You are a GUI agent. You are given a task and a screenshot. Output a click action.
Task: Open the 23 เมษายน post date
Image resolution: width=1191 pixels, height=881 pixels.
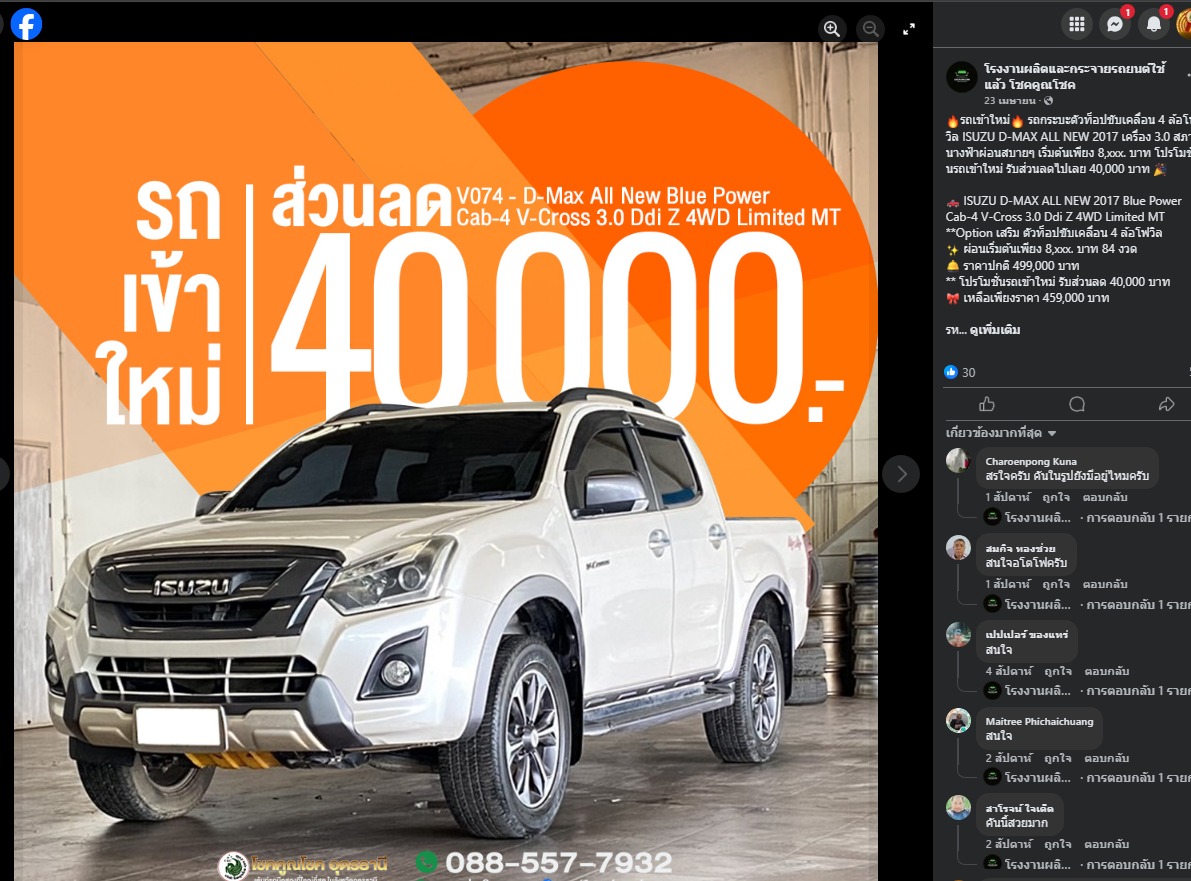point(1009,100)
